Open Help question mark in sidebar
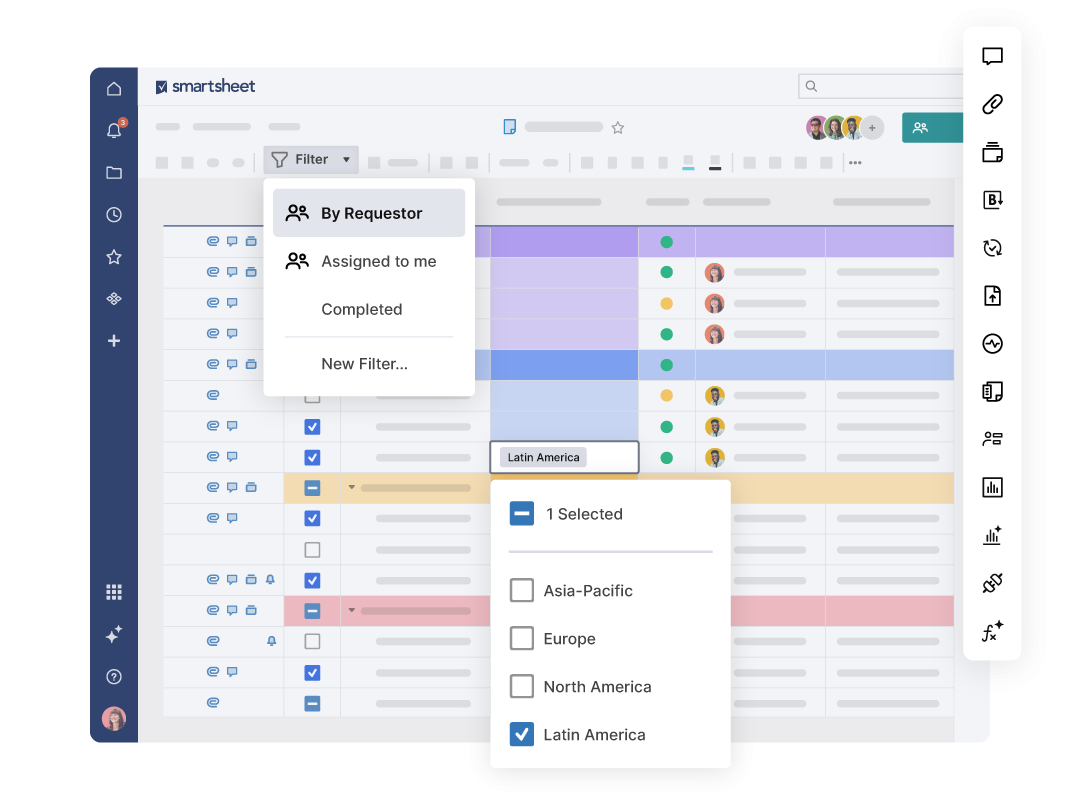The width and height of the screenshot is (1080, 810). point(114,677)
